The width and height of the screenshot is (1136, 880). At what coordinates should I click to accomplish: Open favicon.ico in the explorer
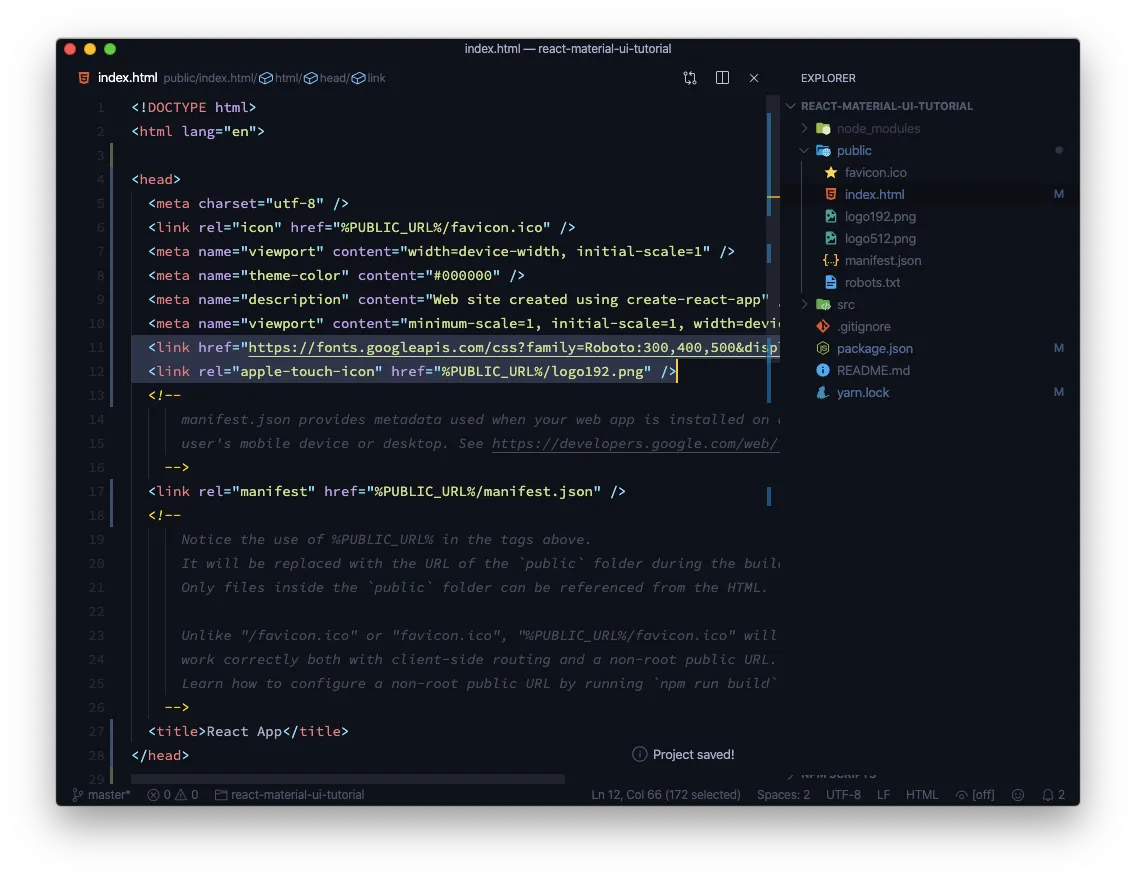point(875,172)
